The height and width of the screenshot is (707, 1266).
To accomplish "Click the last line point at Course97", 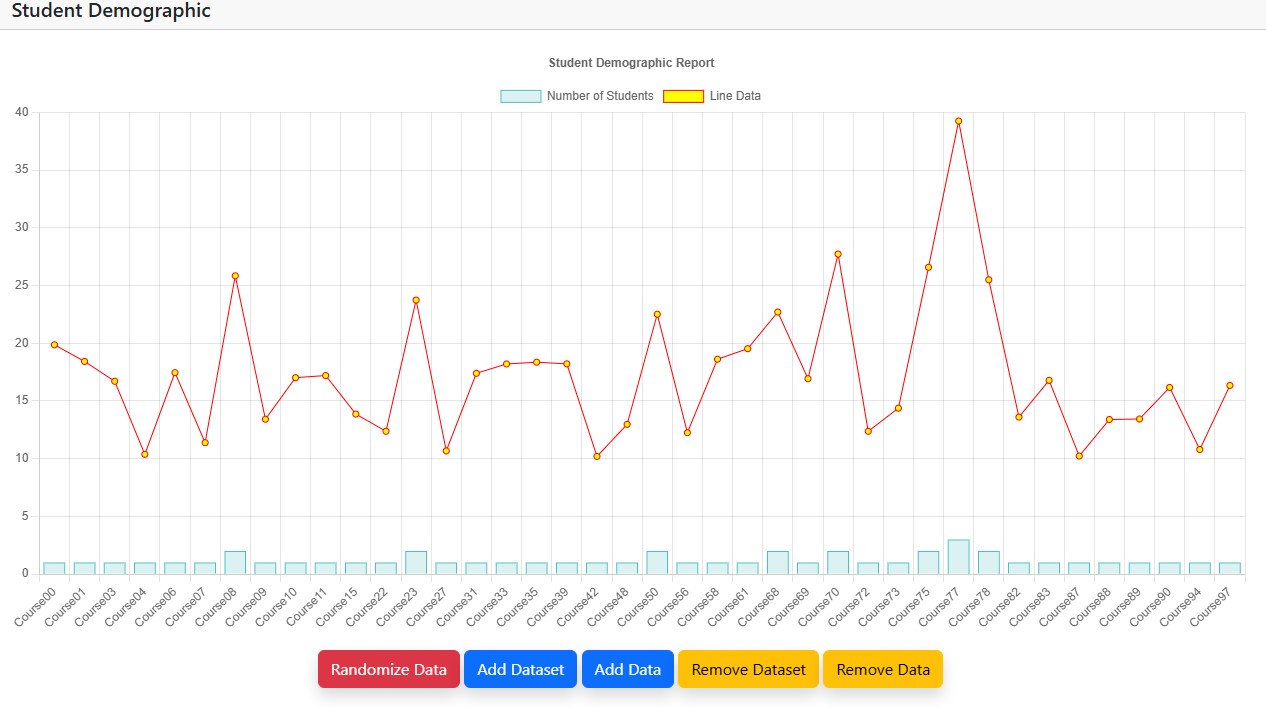I will pyautogui.click(x=1230, y=386).
